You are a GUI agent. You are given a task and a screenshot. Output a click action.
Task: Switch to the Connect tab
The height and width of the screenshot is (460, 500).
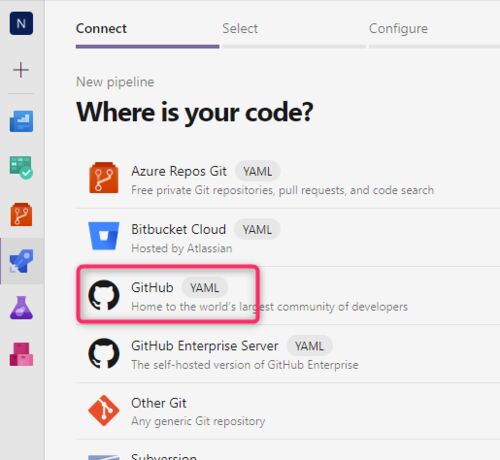tap(101, 29)
